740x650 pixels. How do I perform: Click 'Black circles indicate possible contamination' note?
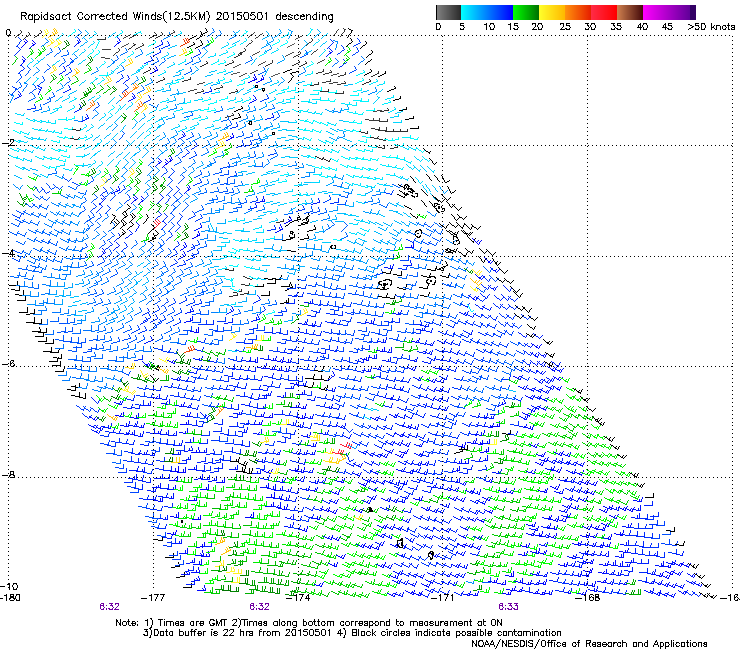click(456, 633)
